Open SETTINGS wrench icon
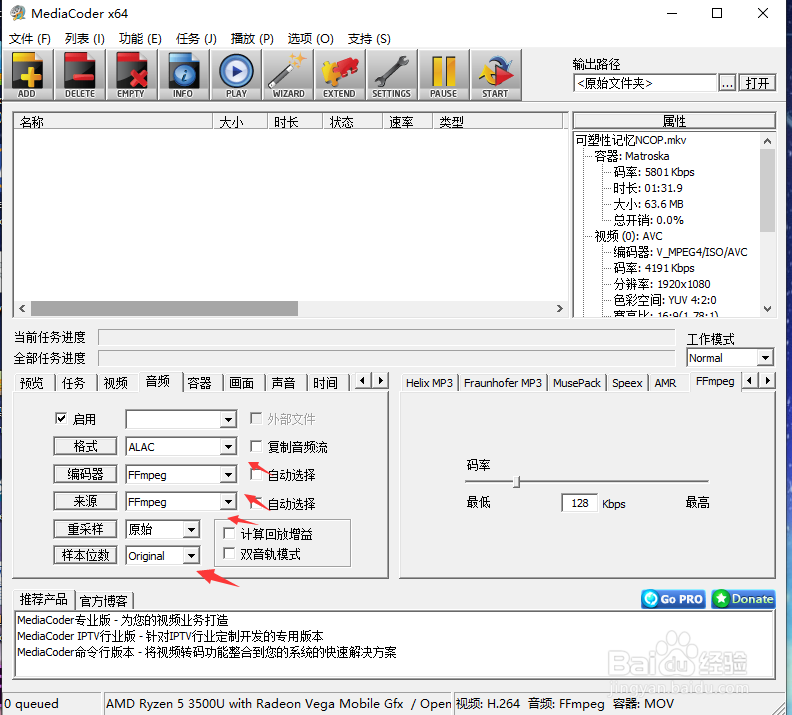This screenshot has width=792, height=715. click(392, 75)
